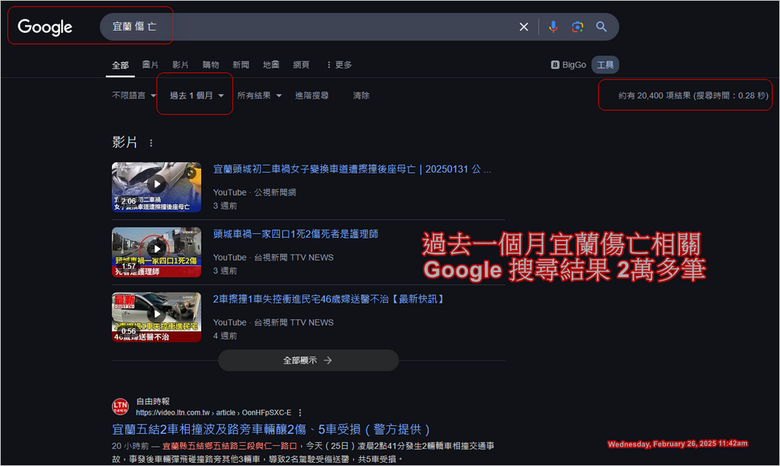
Task: Open video link 宜蘭頭城初二車禍女子變換車道
Action: (x=352, y=169)
